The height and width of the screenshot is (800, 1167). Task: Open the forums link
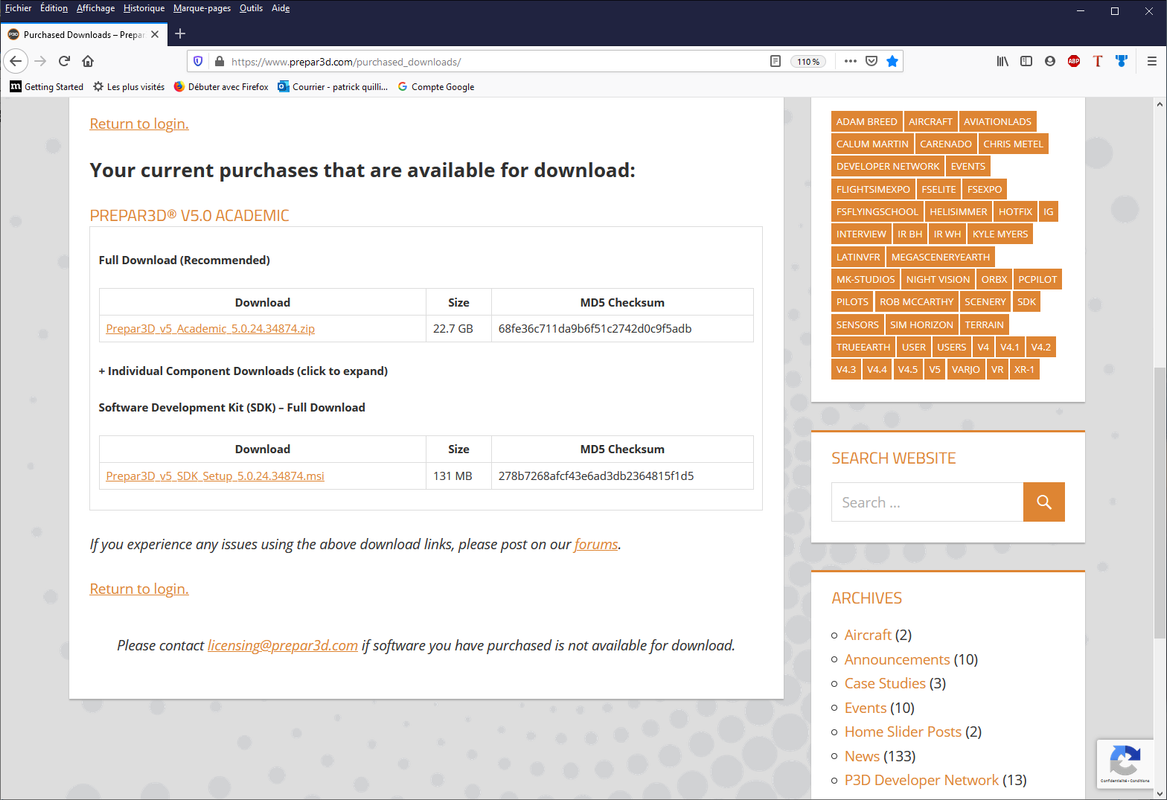[595, 544]
